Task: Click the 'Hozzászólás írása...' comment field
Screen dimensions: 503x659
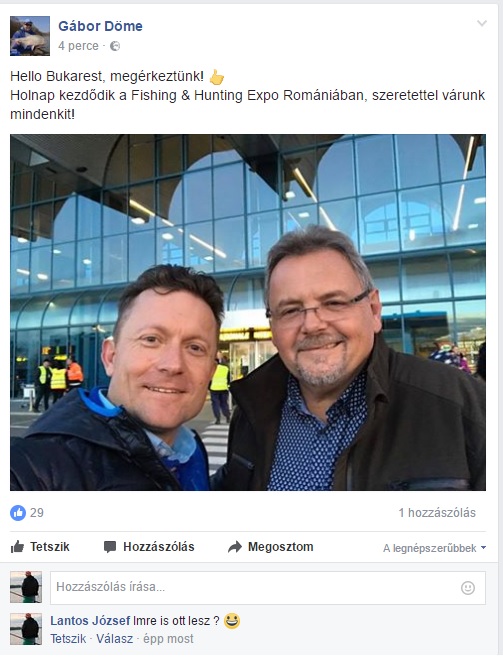Action: point(268,588)
